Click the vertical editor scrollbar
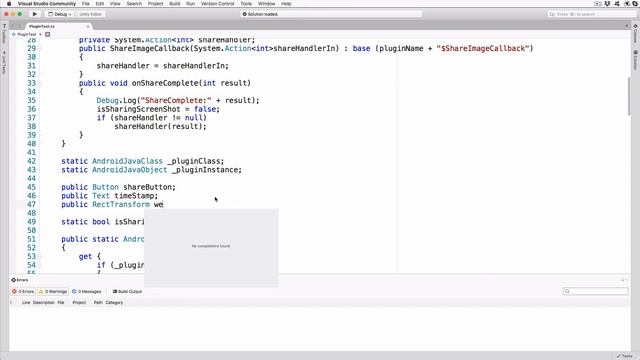 [x=629, y=96]
